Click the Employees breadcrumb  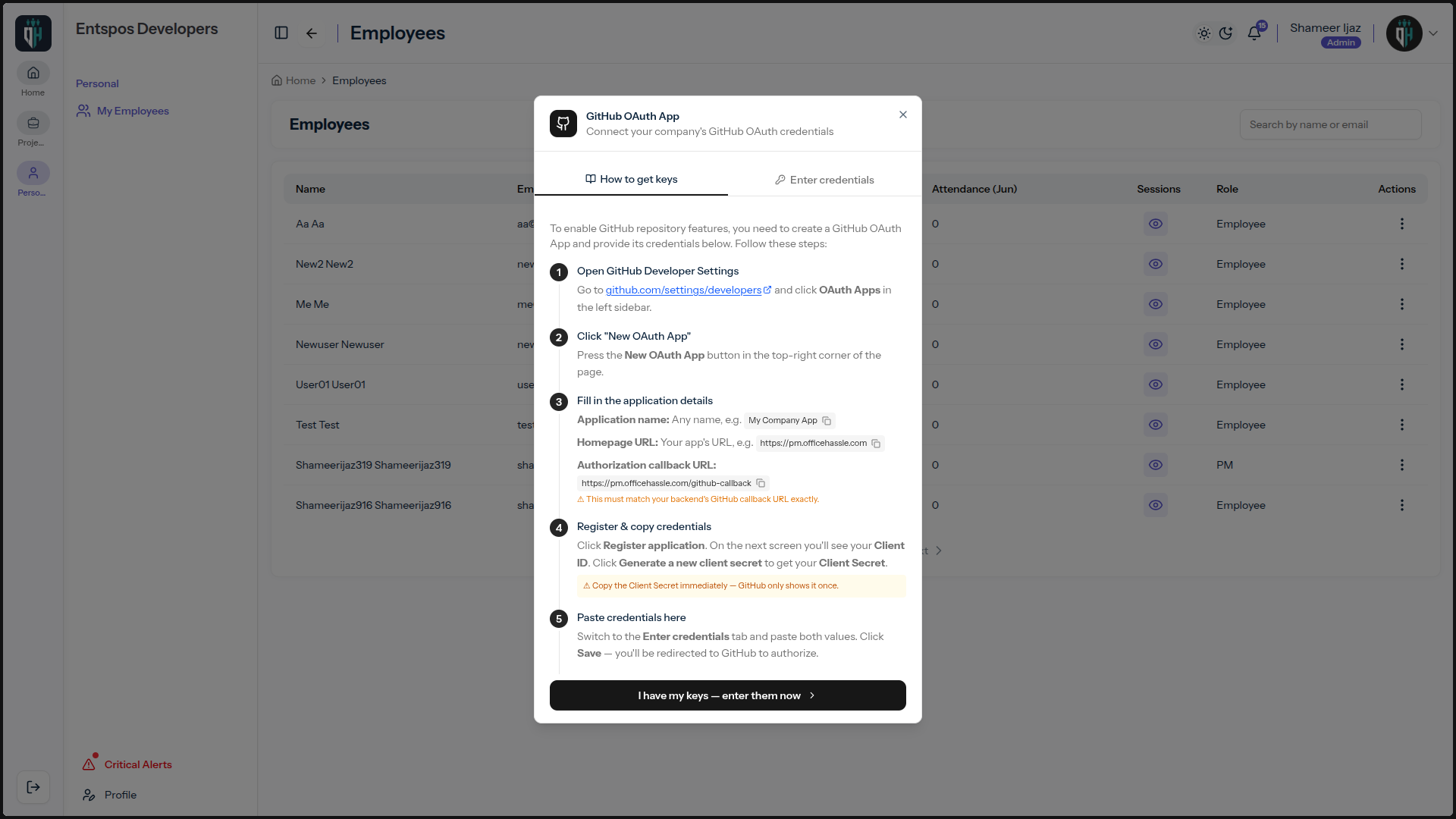(x=359, y=80)
